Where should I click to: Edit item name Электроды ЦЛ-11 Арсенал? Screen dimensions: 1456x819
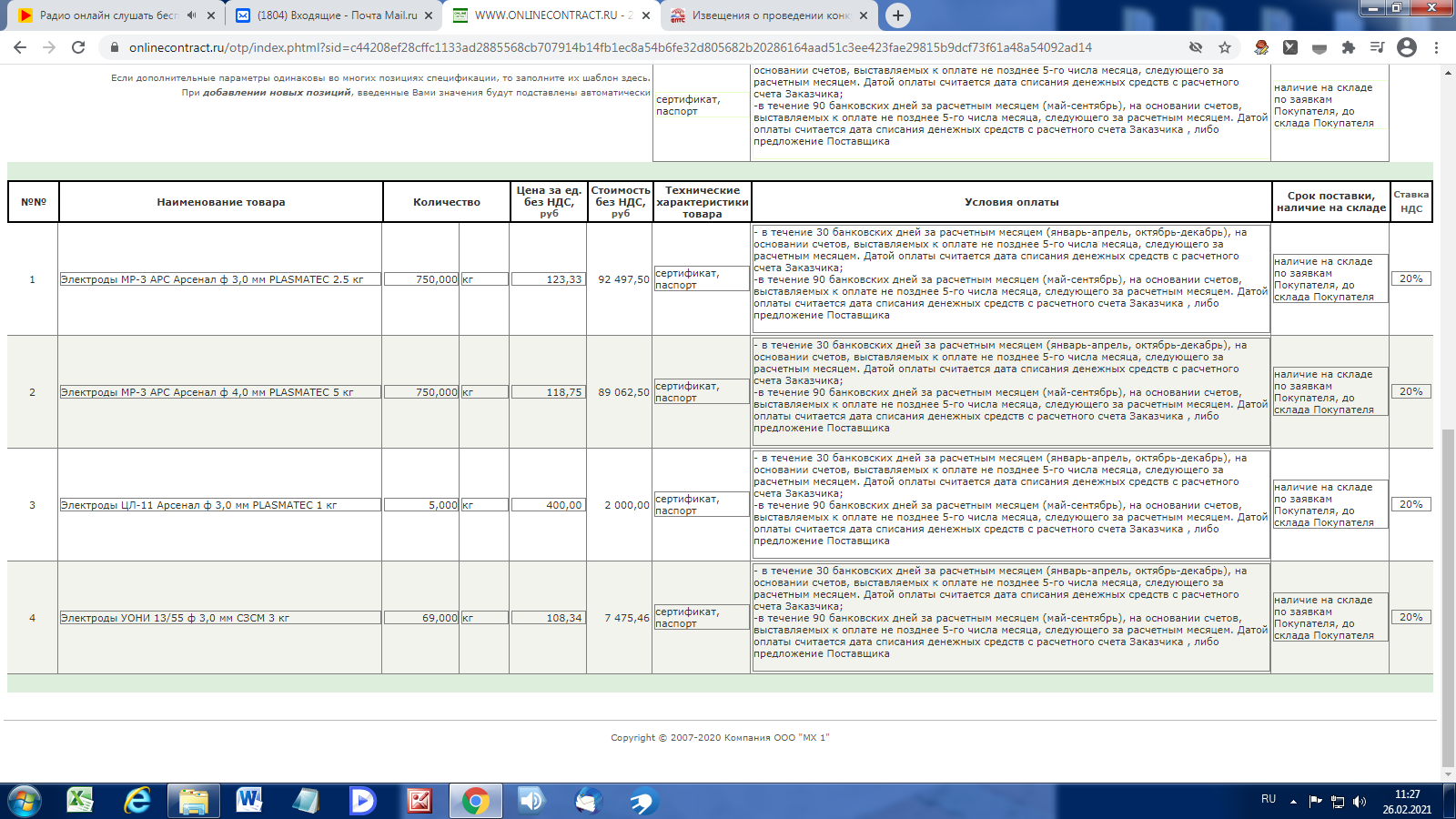[219, 505]
